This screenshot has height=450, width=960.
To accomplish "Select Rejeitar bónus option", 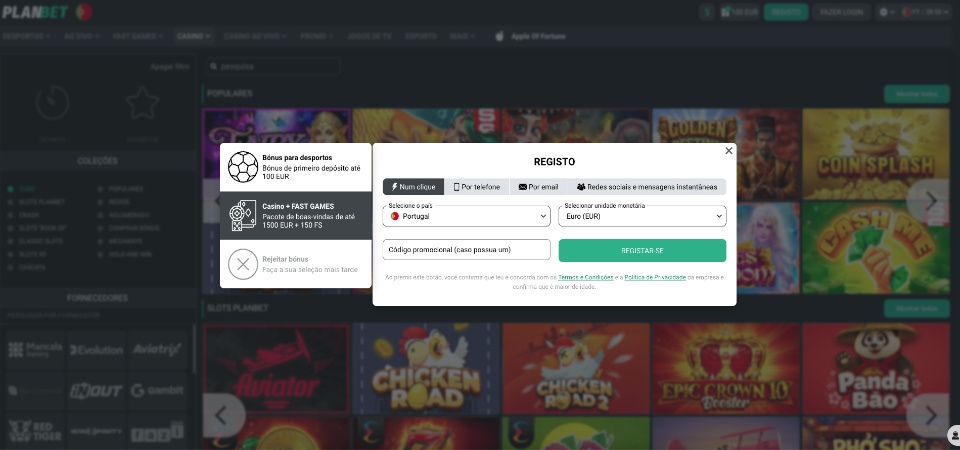I will 296,264.
